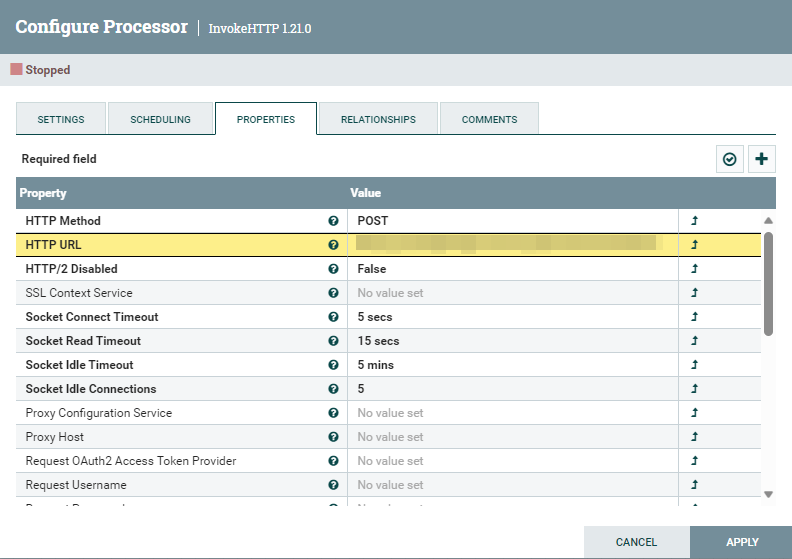
Task: Apply the processor configuration
Action: tap(741, 542)
